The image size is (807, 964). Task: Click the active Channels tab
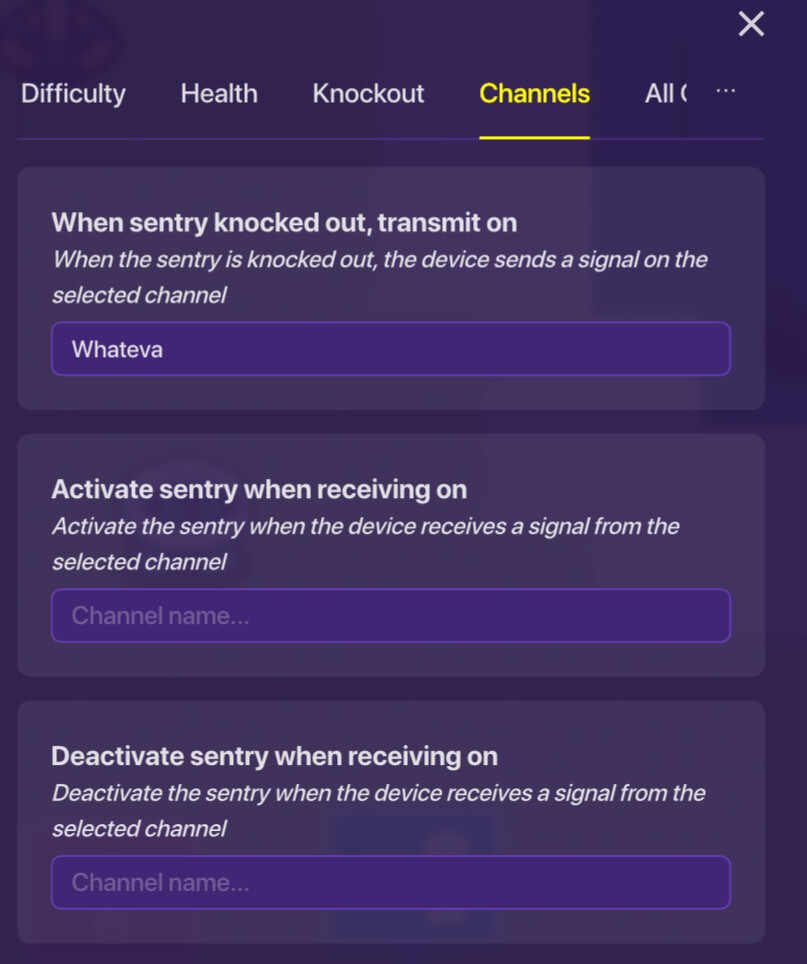pos(534,94)
